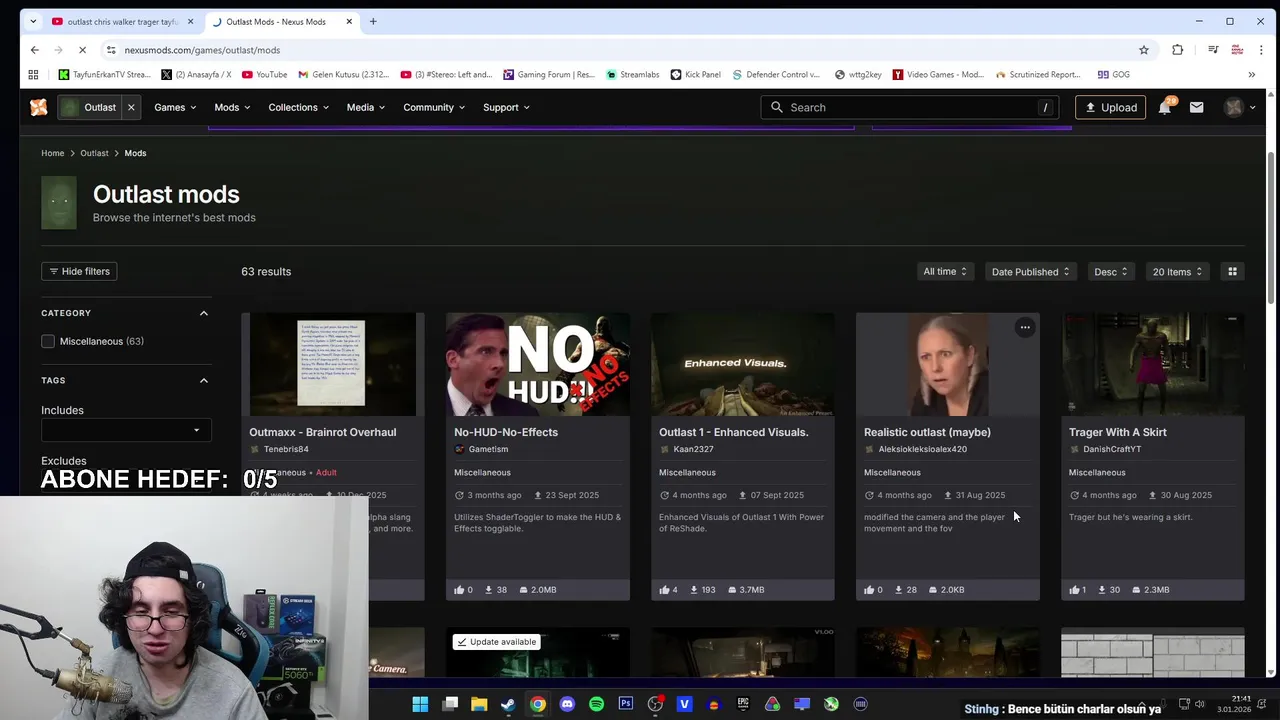Open Steam from taskbar
This screenshot has height=720, width=1280.
tap(508, 704)
